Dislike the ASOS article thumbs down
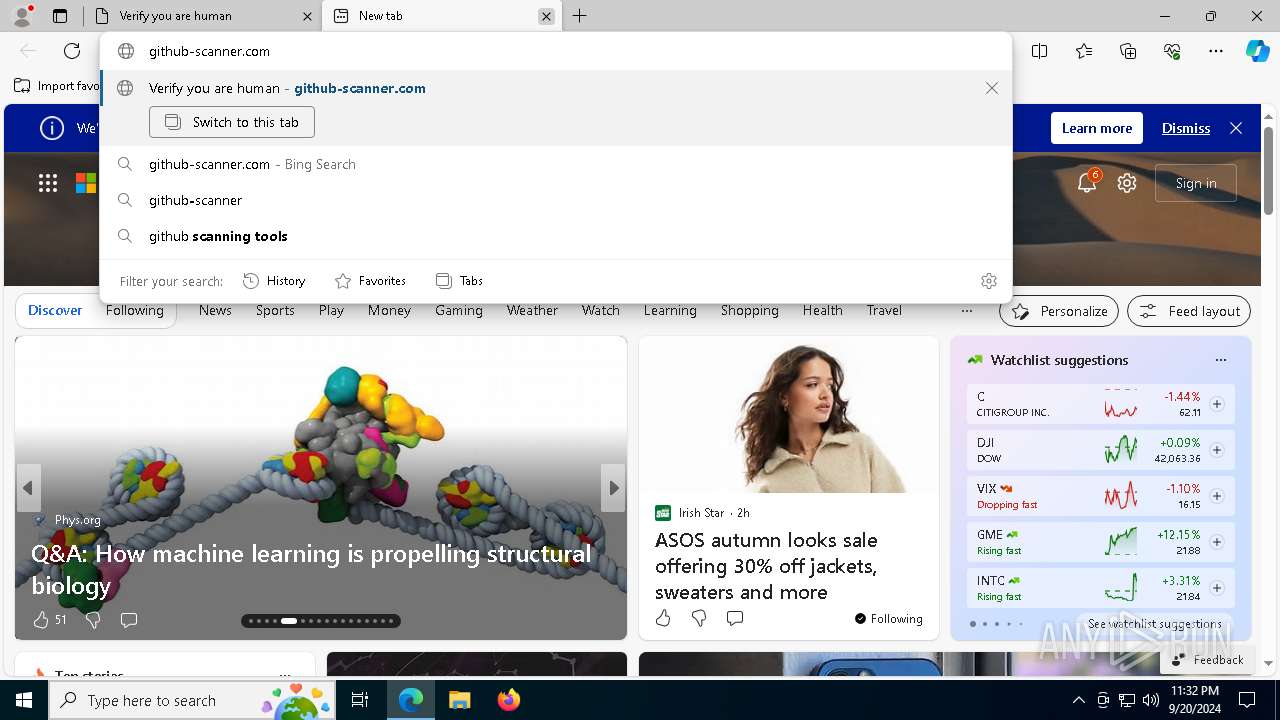Screen dimensions: 1280x720 [x=699, y=618]
